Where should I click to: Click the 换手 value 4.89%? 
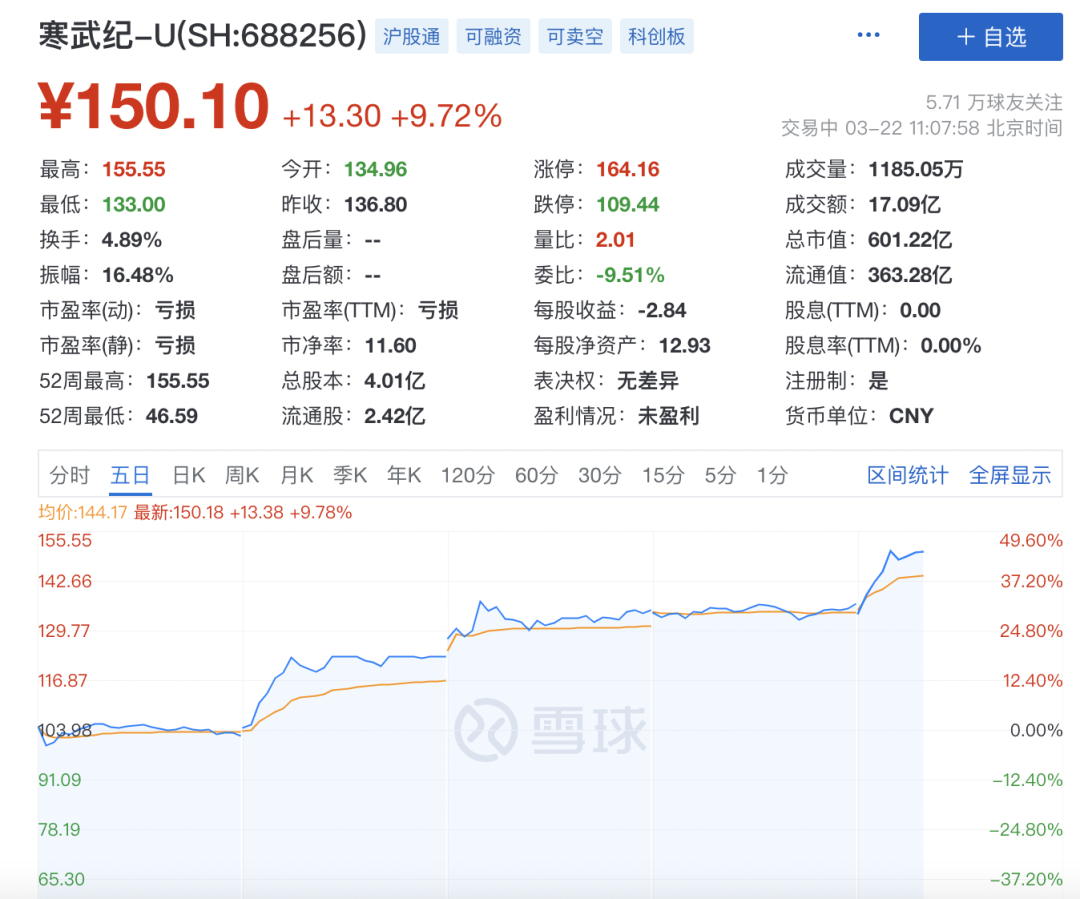pos(132,240)
